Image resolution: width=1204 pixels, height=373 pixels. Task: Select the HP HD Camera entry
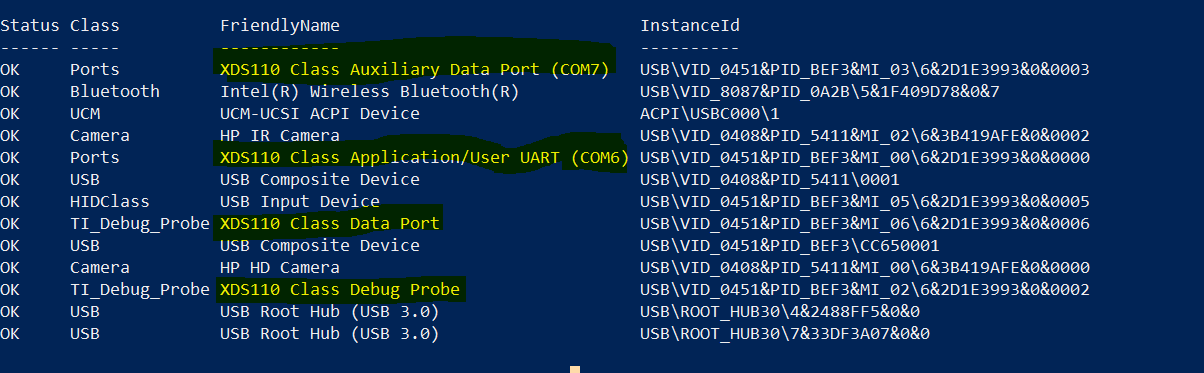[x=280, y=268]
